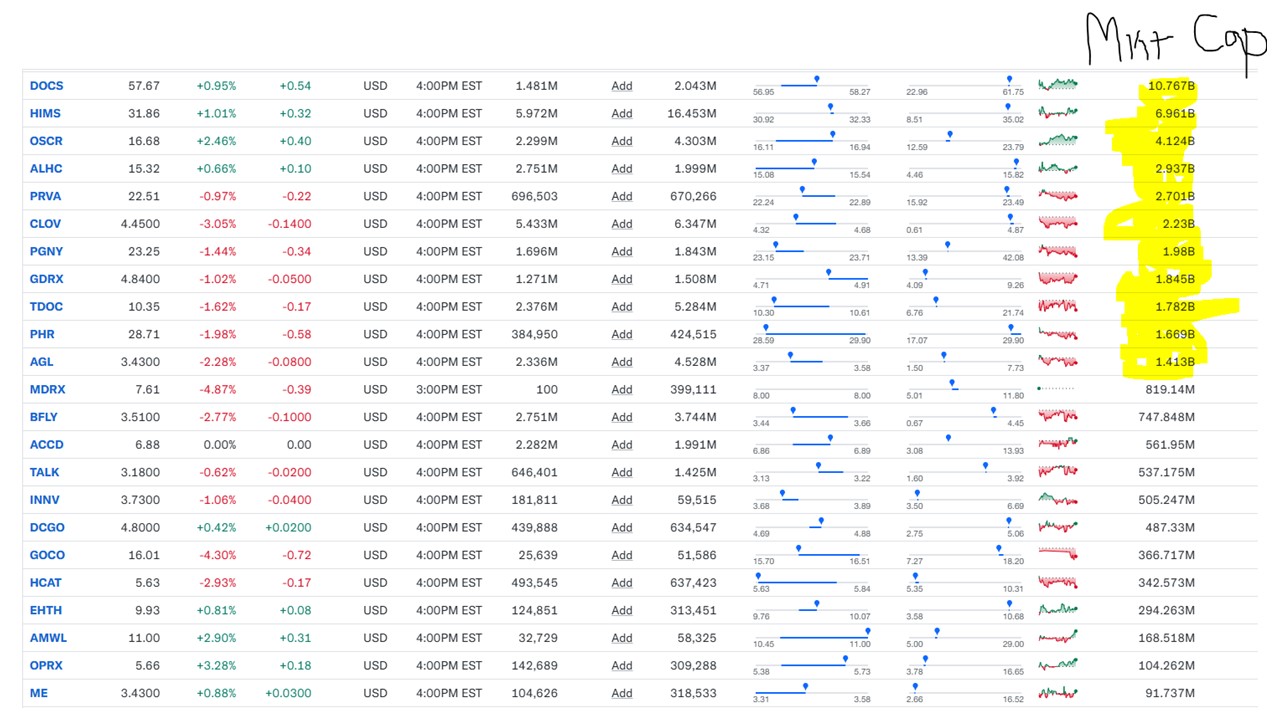Click Add in the BFLY row
Viewport: 1280px width, 720px height.
tap(622, 417)
